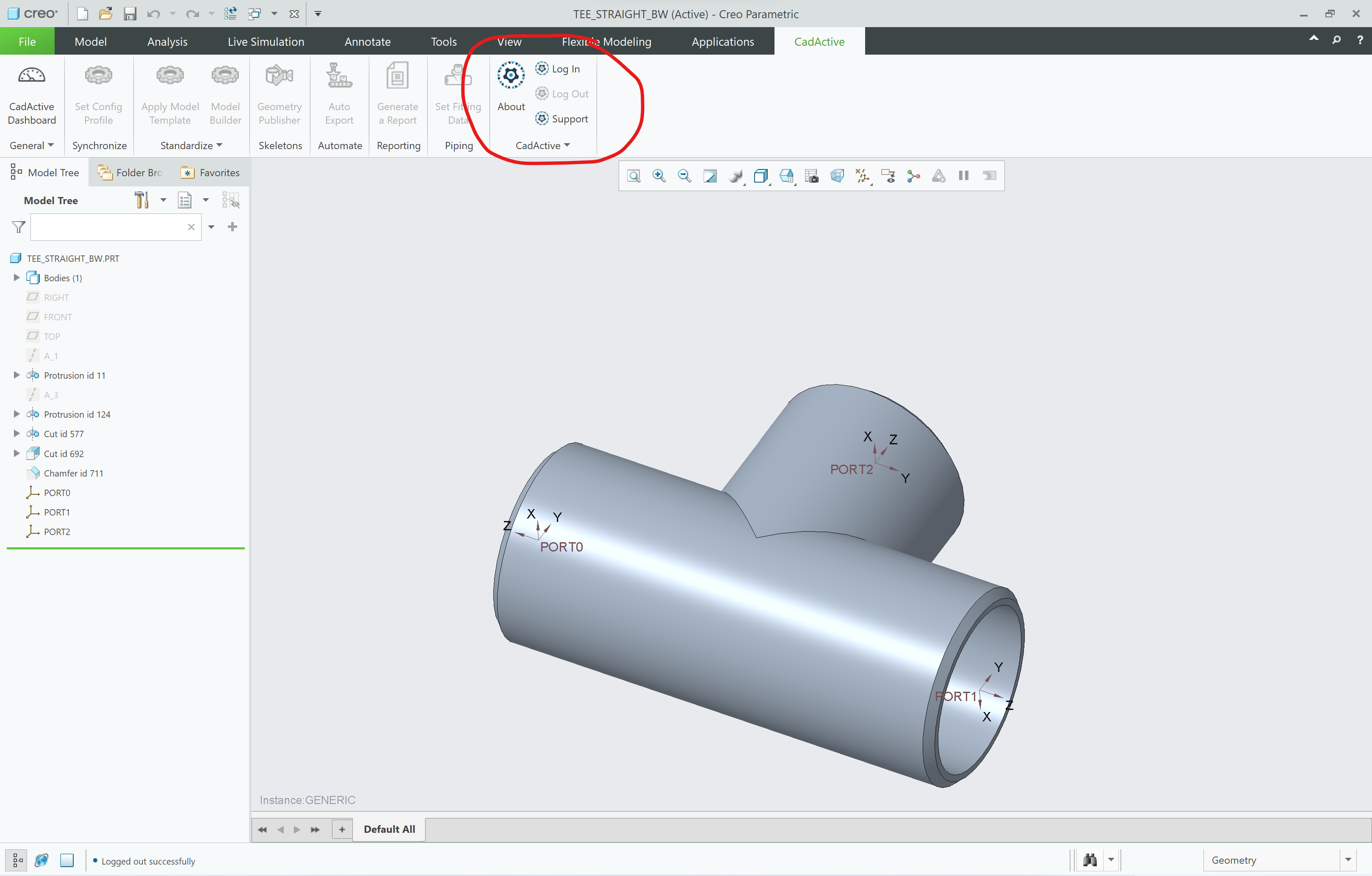Click the Model Tree settings hammer icon

[x=141, y=200]
